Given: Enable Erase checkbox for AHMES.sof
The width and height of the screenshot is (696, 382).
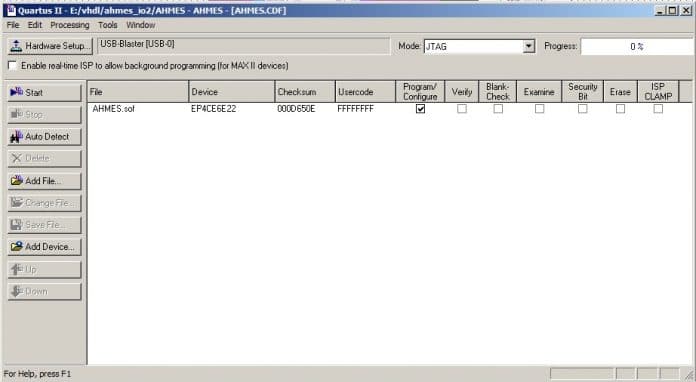Looking at the screenshot, I should click(620, 109).
